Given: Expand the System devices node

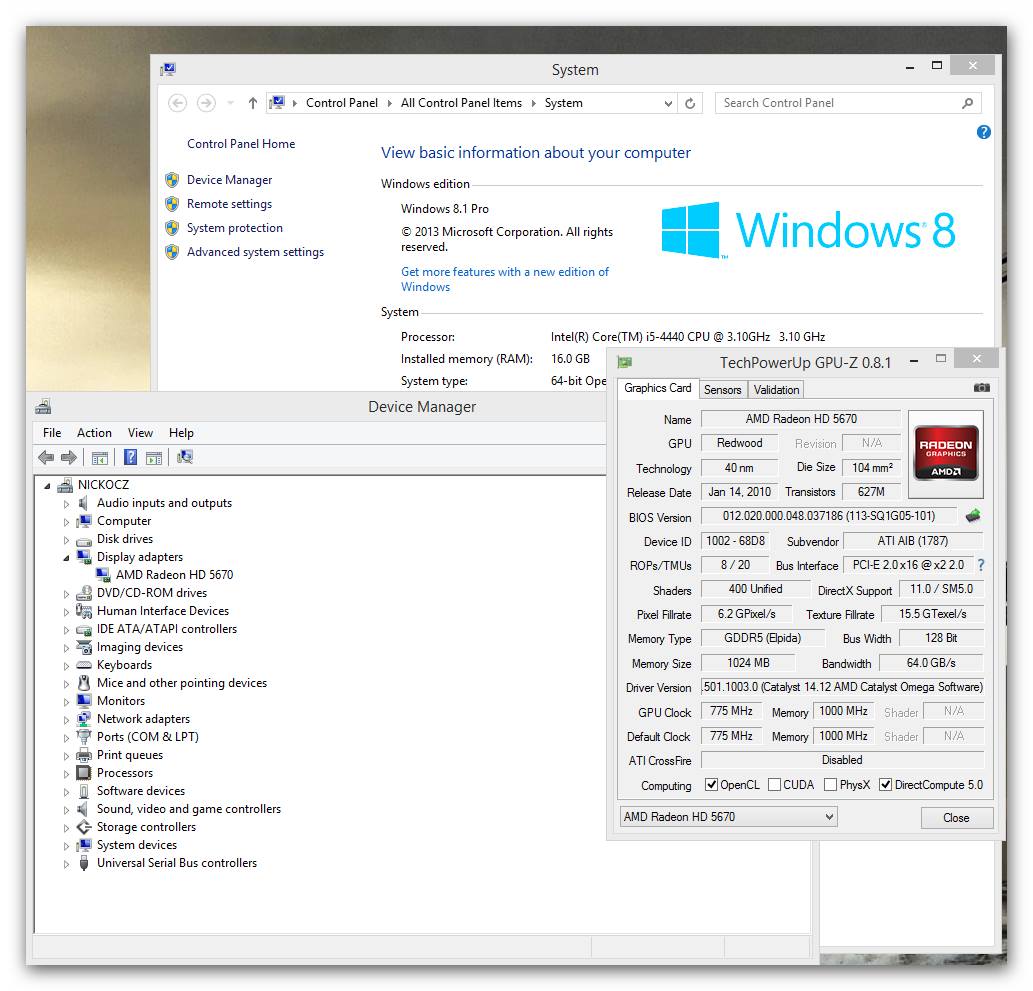Looking at the screenshot, I should [x=66, y=846].
